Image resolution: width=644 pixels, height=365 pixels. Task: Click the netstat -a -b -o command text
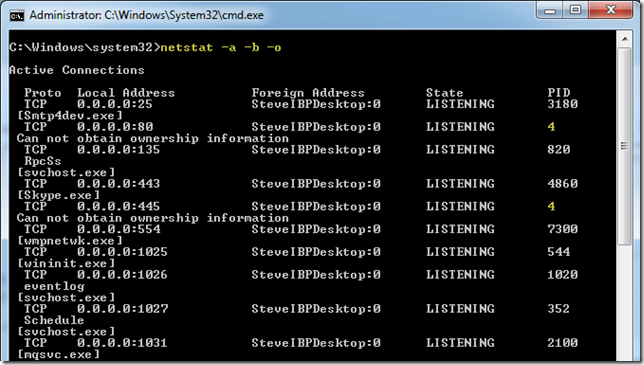(221, 48)
